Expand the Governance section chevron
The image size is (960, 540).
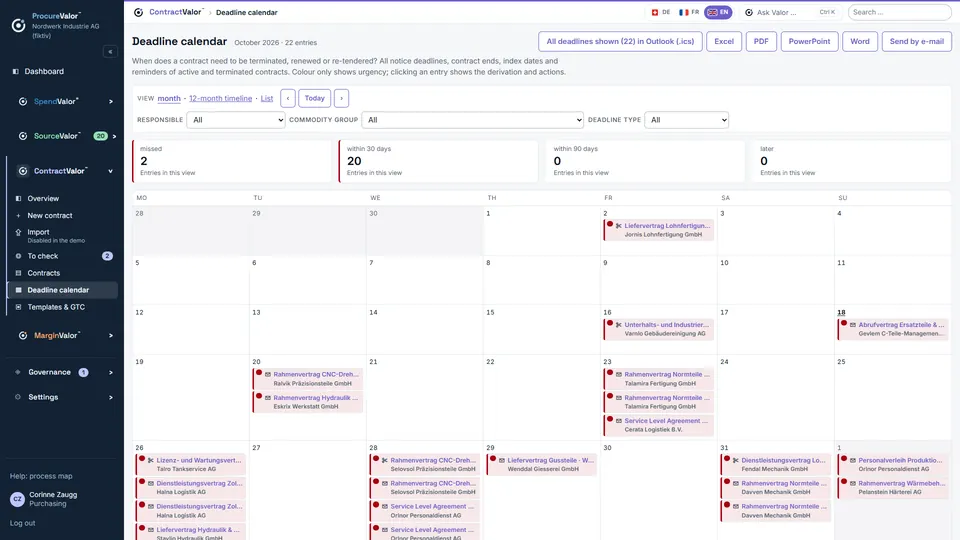click(x=111, y=372)
